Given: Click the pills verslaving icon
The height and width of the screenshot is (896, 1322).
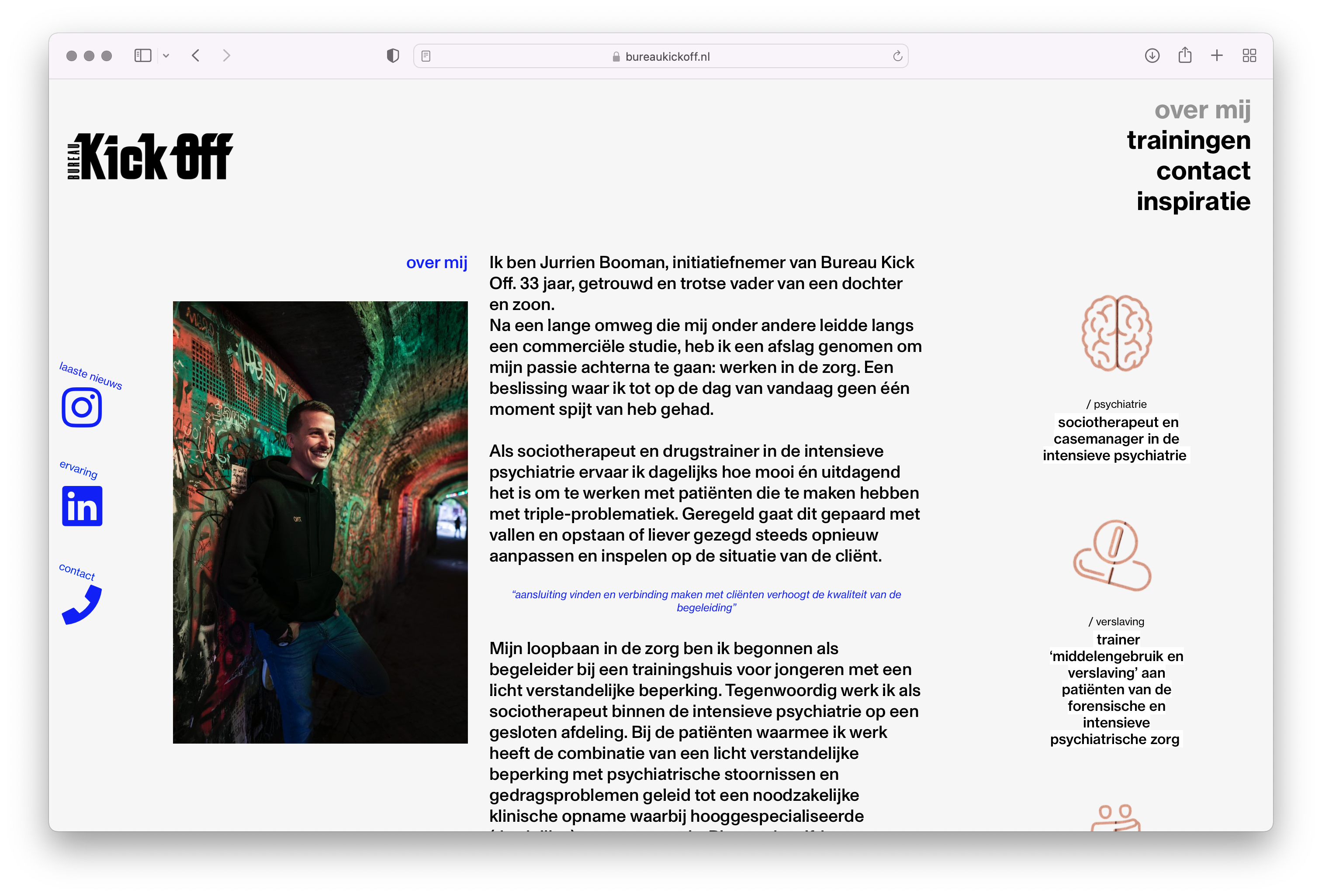Looking at the screenshot, I should click(x=1112, y=555).
